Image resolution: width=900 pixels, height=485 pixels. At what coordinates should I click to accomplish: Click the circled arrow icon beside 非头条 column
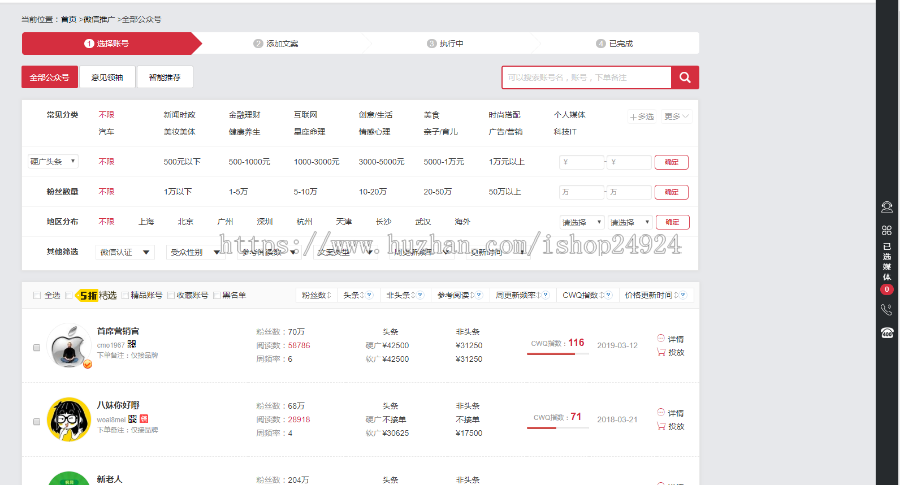[x=421, y=295]
